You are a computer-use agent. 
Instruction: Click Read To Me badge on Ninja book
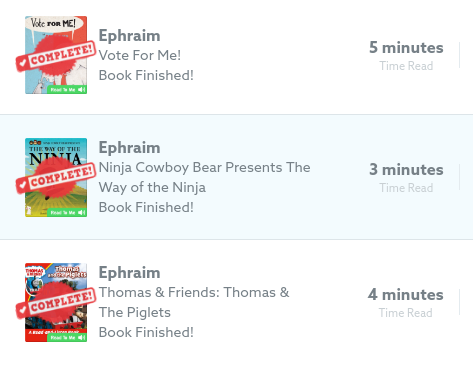click(x=67, y=212)
